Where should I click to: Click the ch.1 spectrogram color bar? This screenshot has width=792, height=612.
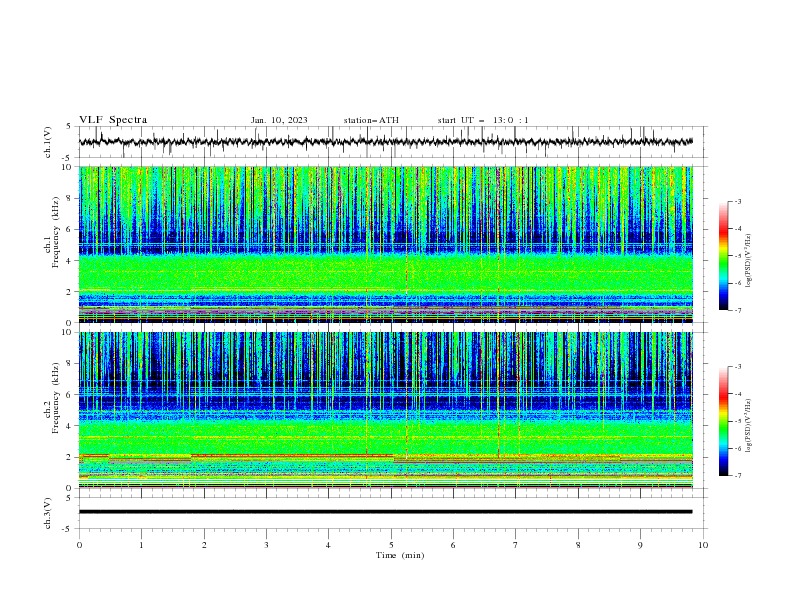[x=723, y=255]
